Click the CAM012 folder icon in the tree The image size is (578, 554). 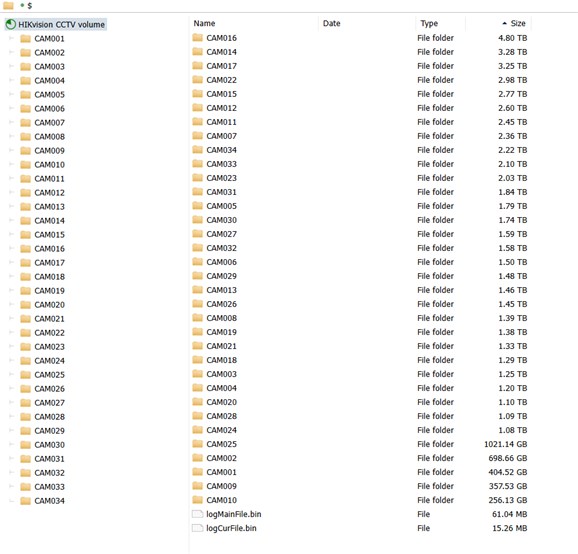tap(25, 192)
